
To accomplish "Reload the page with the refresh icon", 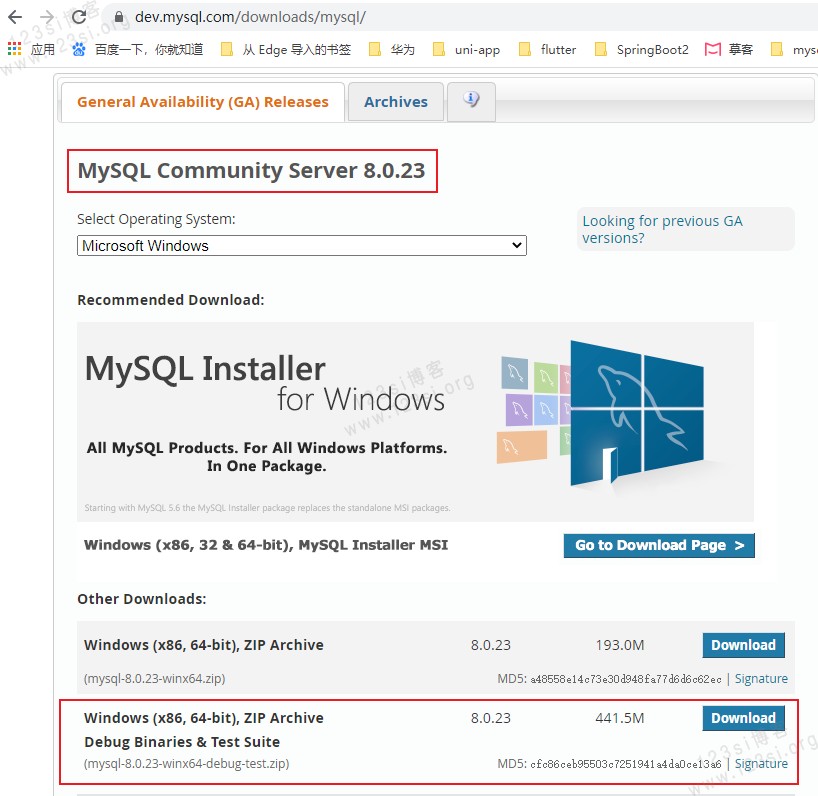I will click(x=79, y=17).
